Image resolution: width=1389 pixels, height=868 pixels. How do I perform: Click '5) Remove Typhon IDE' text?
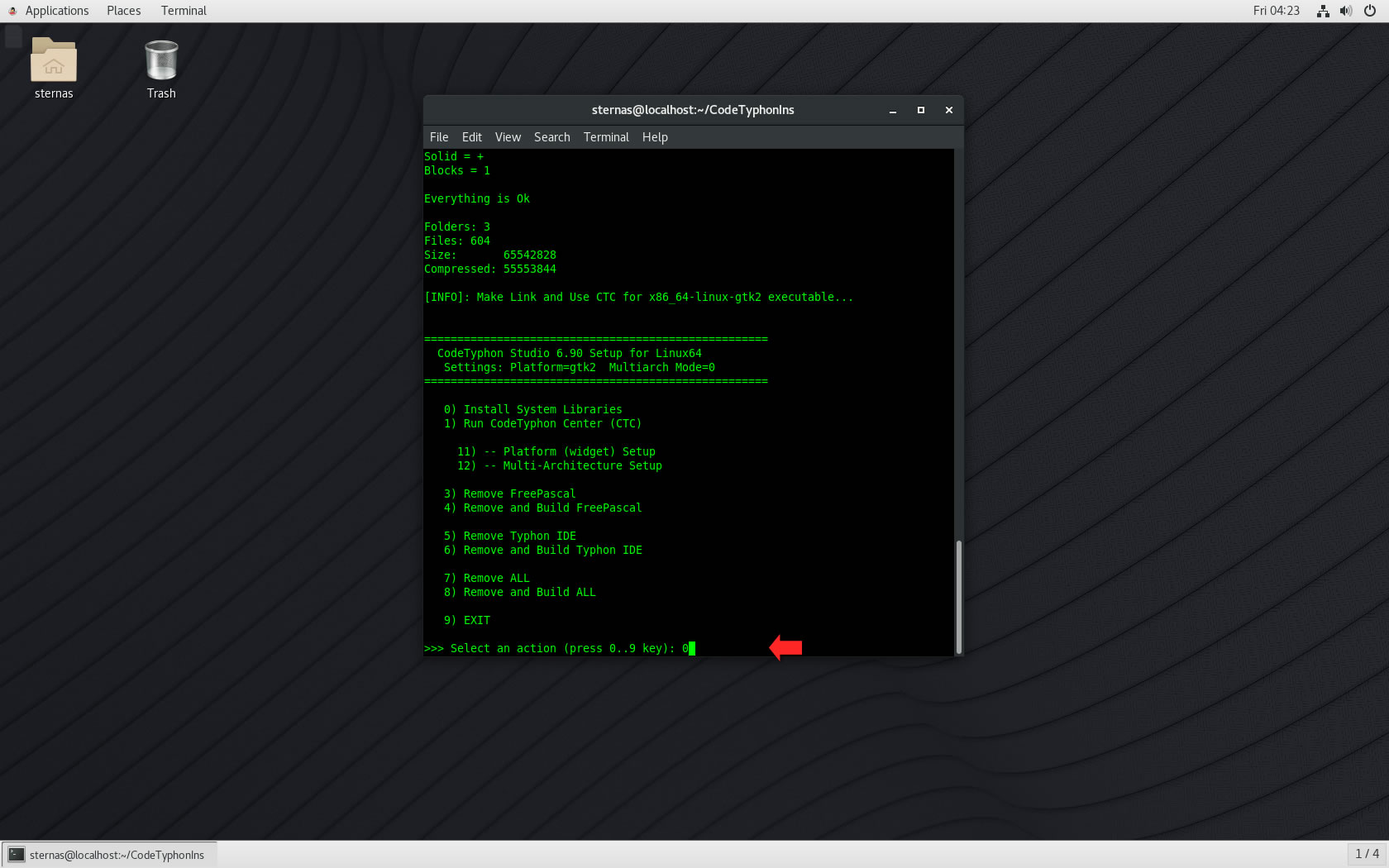(x=510, y=536)
